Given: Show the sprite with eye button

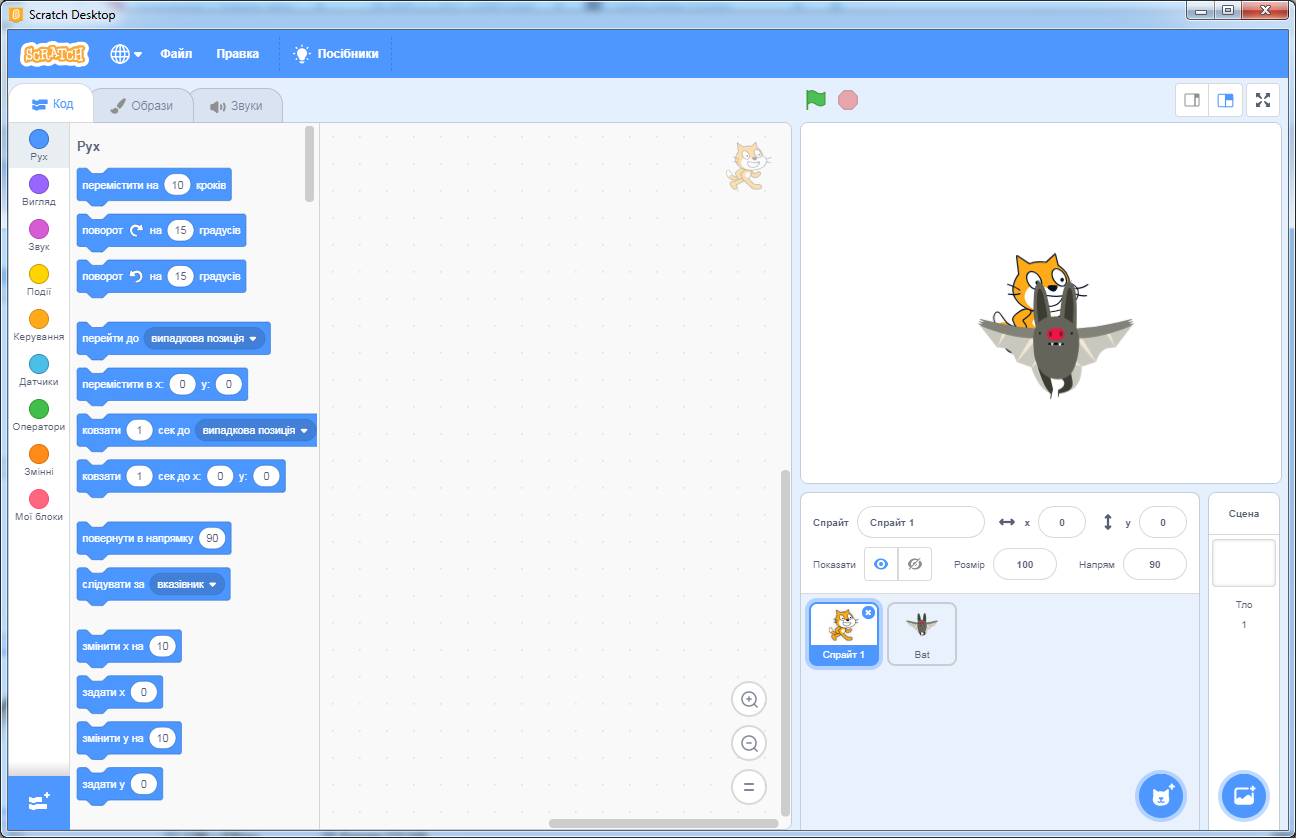Looking at the screenshot, I should [x=881, y=564].
